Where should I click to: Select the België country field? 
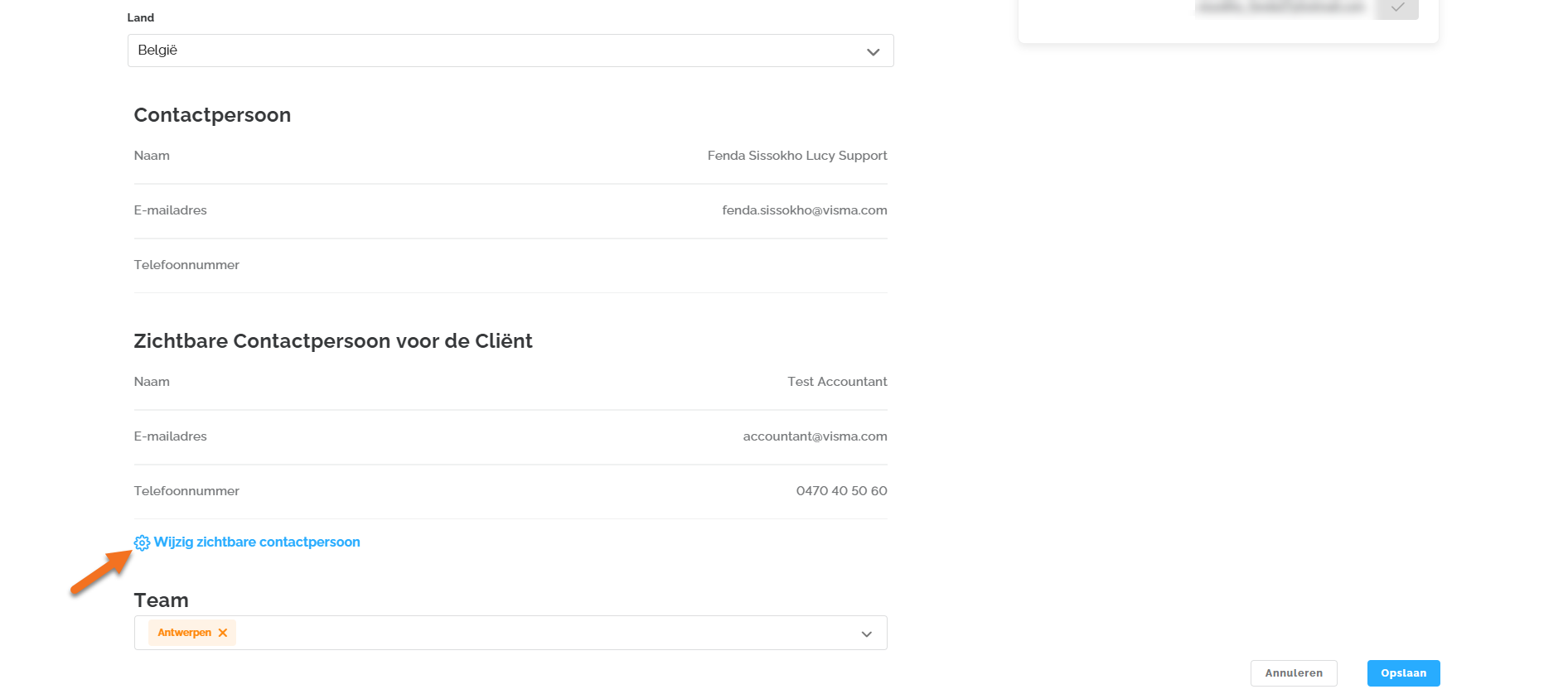[497, 51]
